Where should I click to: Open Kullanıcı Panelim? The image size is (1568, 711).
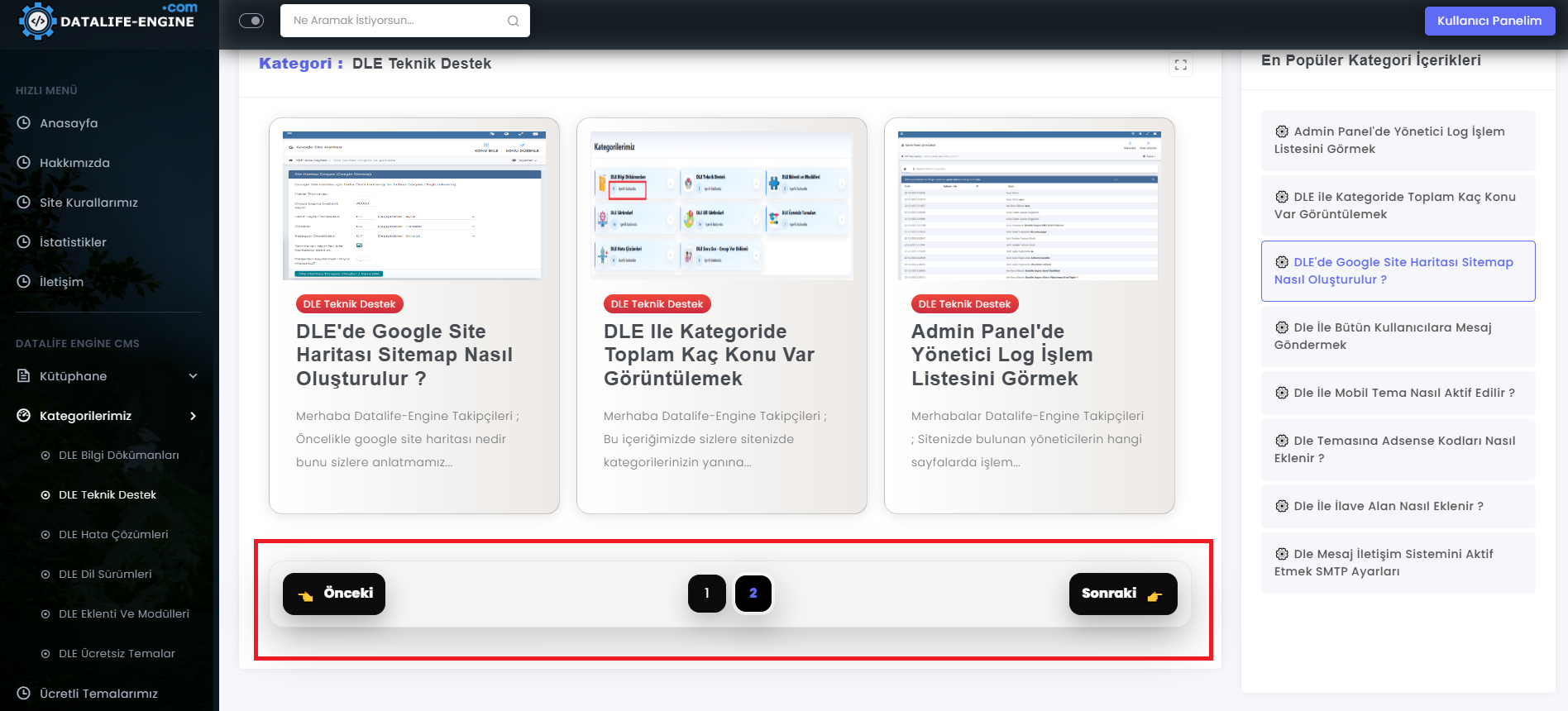click(1489, 21)
